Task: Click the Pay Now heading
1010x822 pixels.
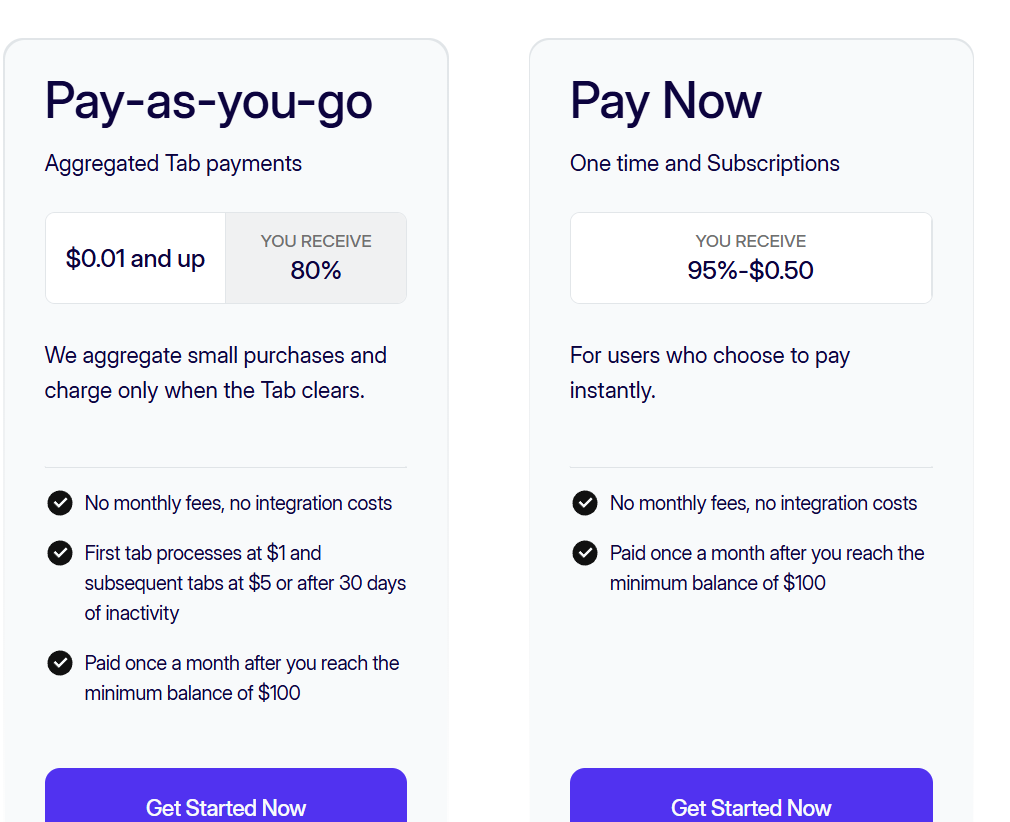Action: click(666, 101)
